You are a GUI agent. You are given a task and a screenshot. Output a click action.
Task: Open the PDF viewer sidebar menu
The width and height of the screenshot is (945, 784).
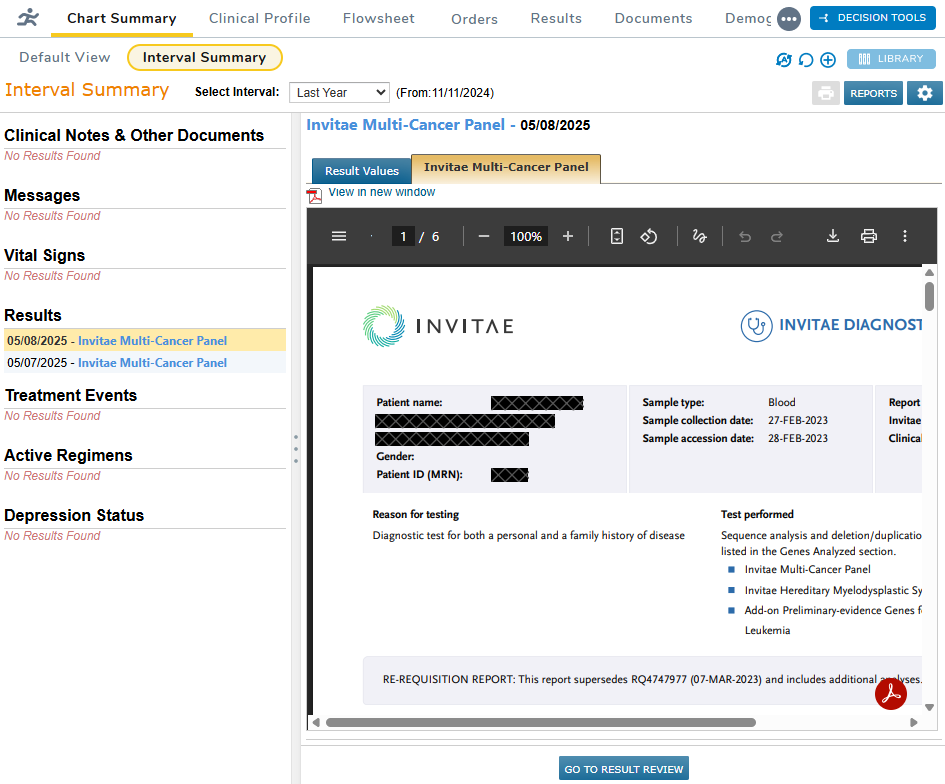pyautogui.click(x=339, y=236)
